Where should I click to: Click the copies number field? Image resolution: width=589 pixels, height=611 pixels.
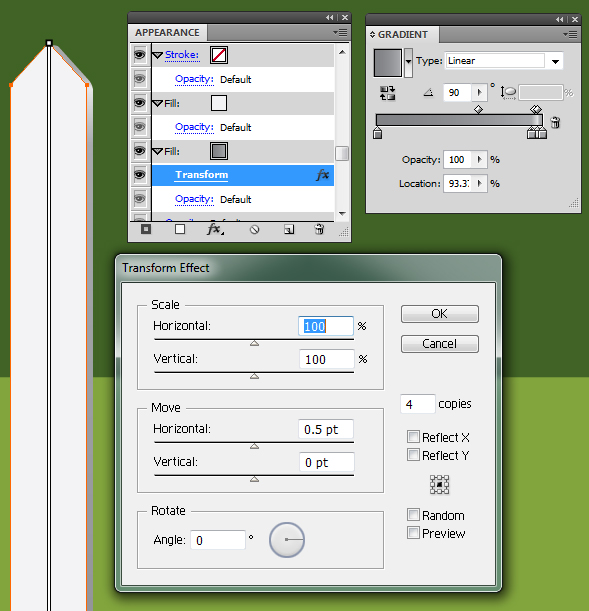pyautogui.click(x=418, y=404)
